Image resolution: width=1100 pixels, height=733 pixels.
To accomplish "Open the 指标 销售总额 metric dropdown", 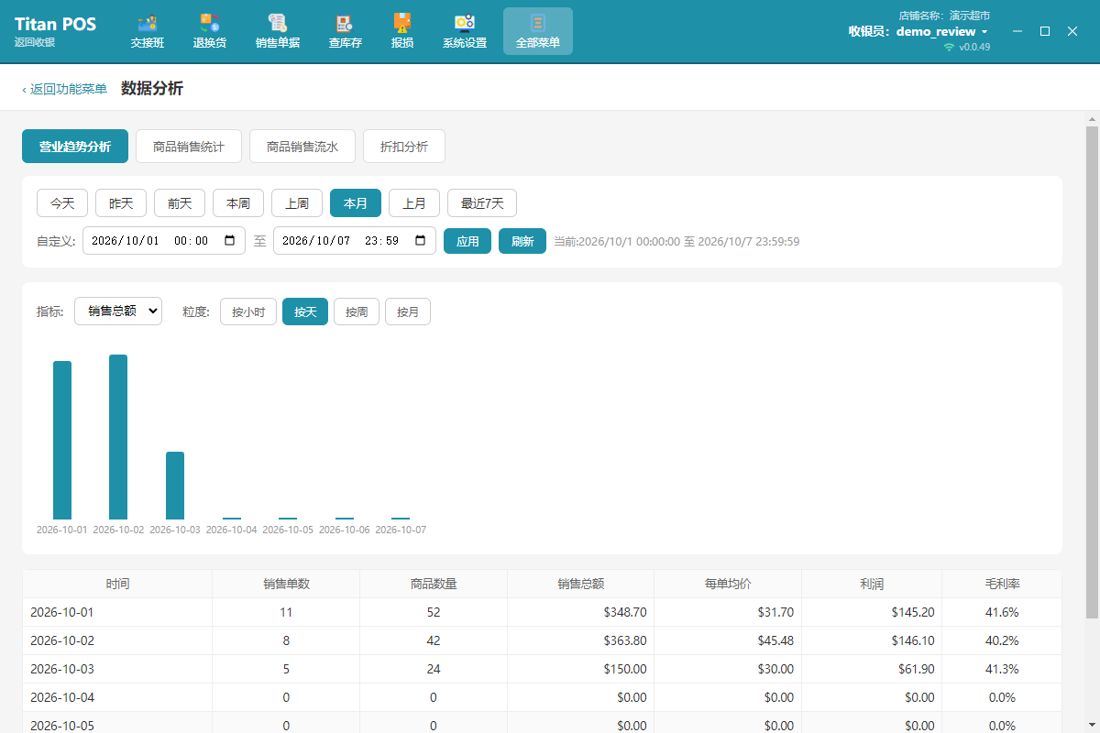I will 118,311.
